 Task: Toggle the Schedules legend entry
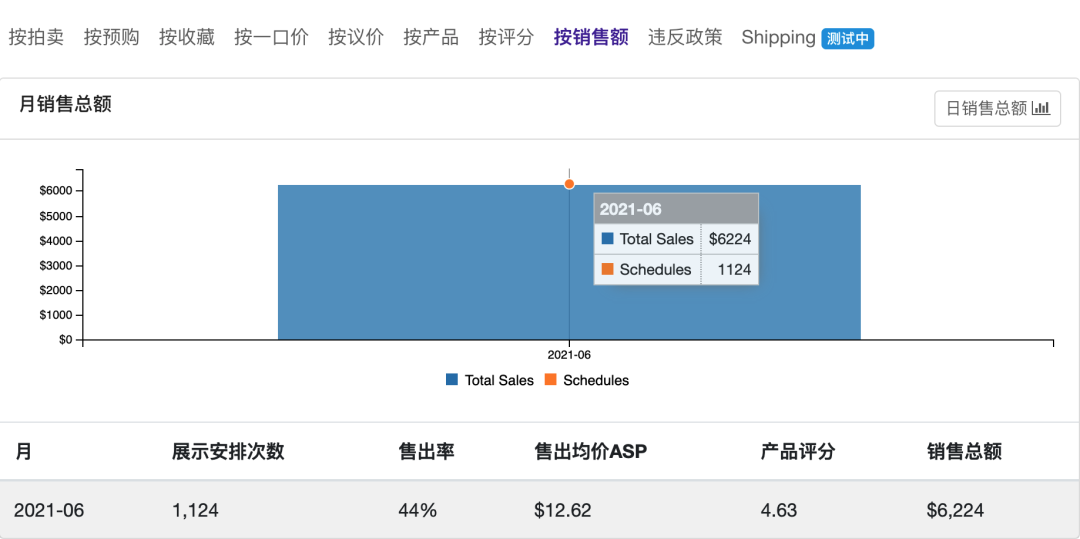coord(587,380)
